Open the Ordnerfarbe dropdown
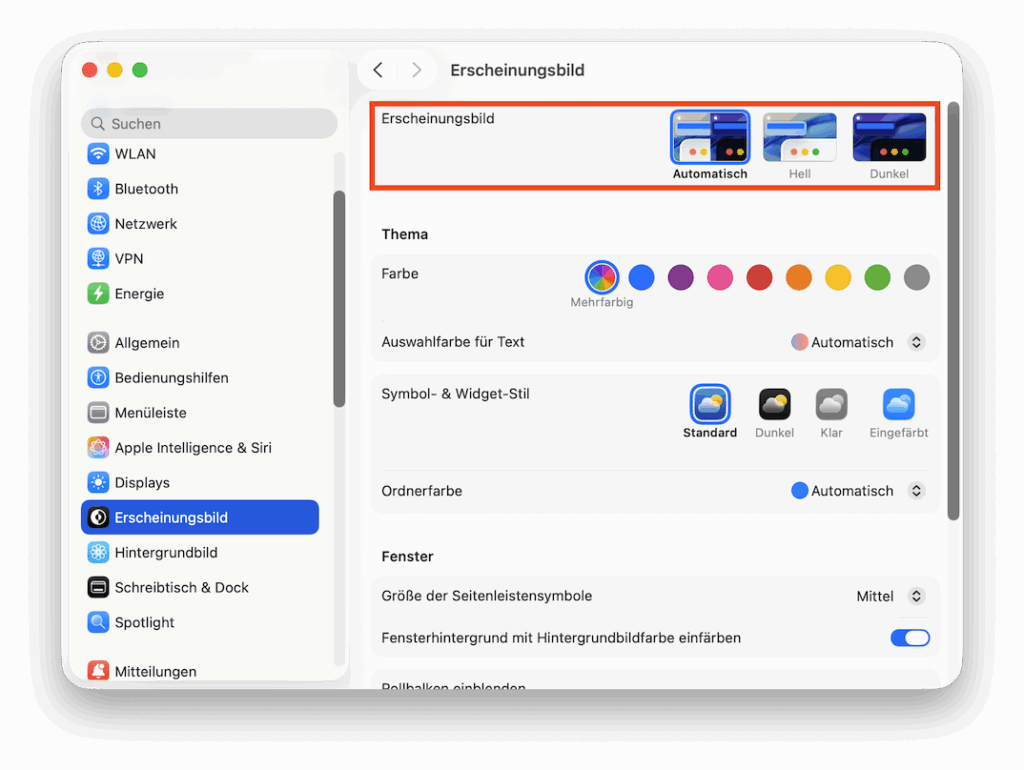Screen dimensions: 1024x770 point(915,491)
